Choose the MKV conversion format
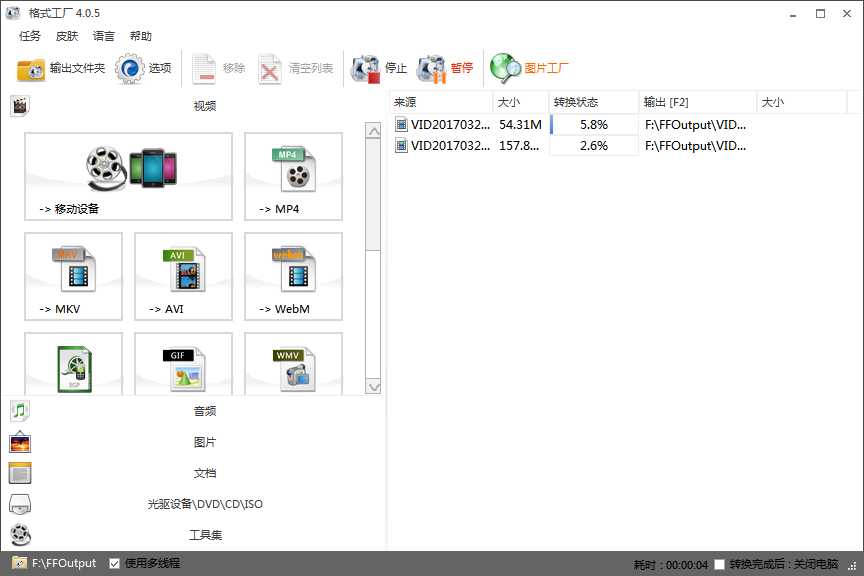The height and width of the screenshot is (576, 864). [73, 276]
